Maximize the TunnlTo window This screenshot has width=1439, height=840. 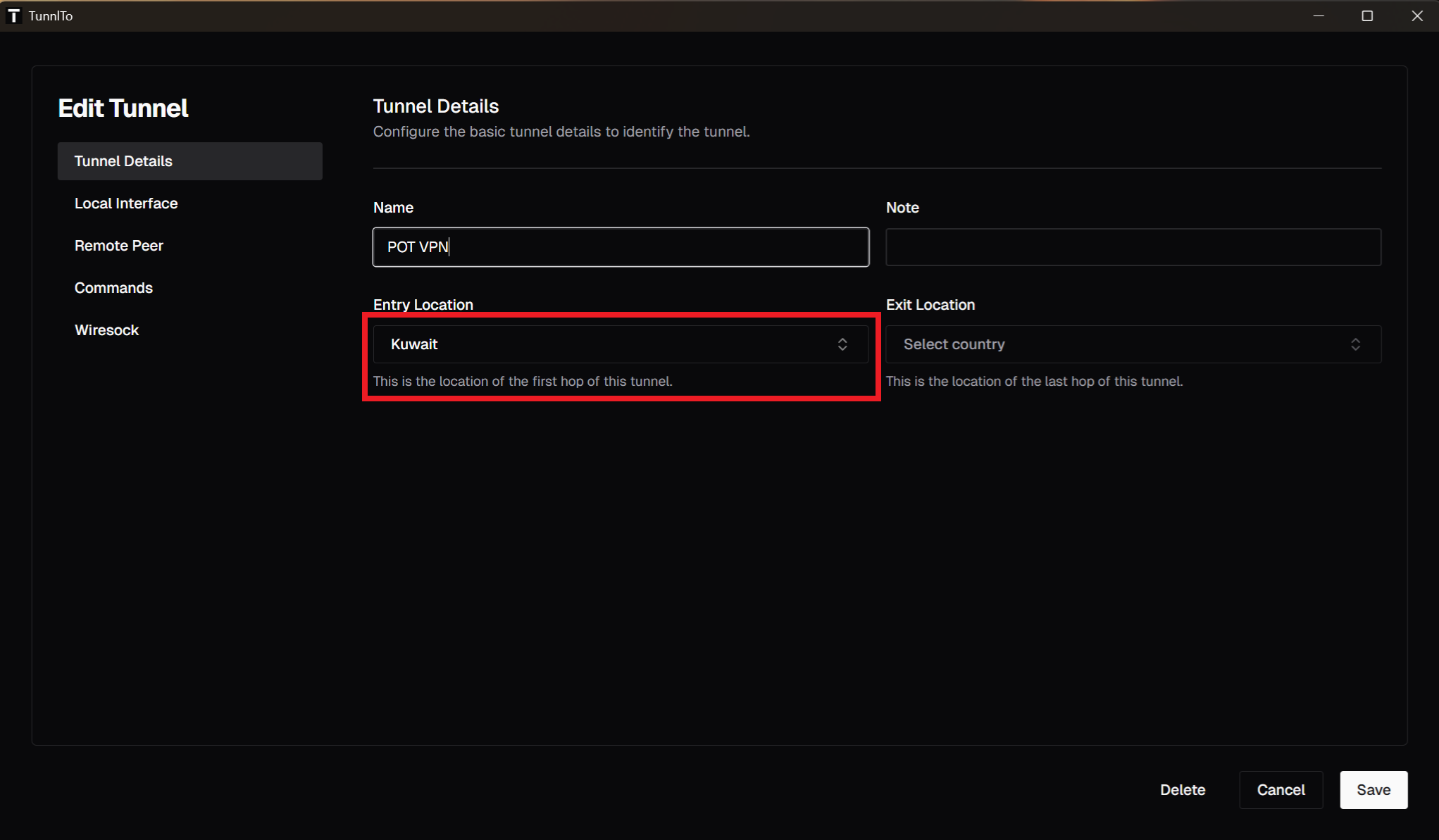click(x=1367, y=15)
